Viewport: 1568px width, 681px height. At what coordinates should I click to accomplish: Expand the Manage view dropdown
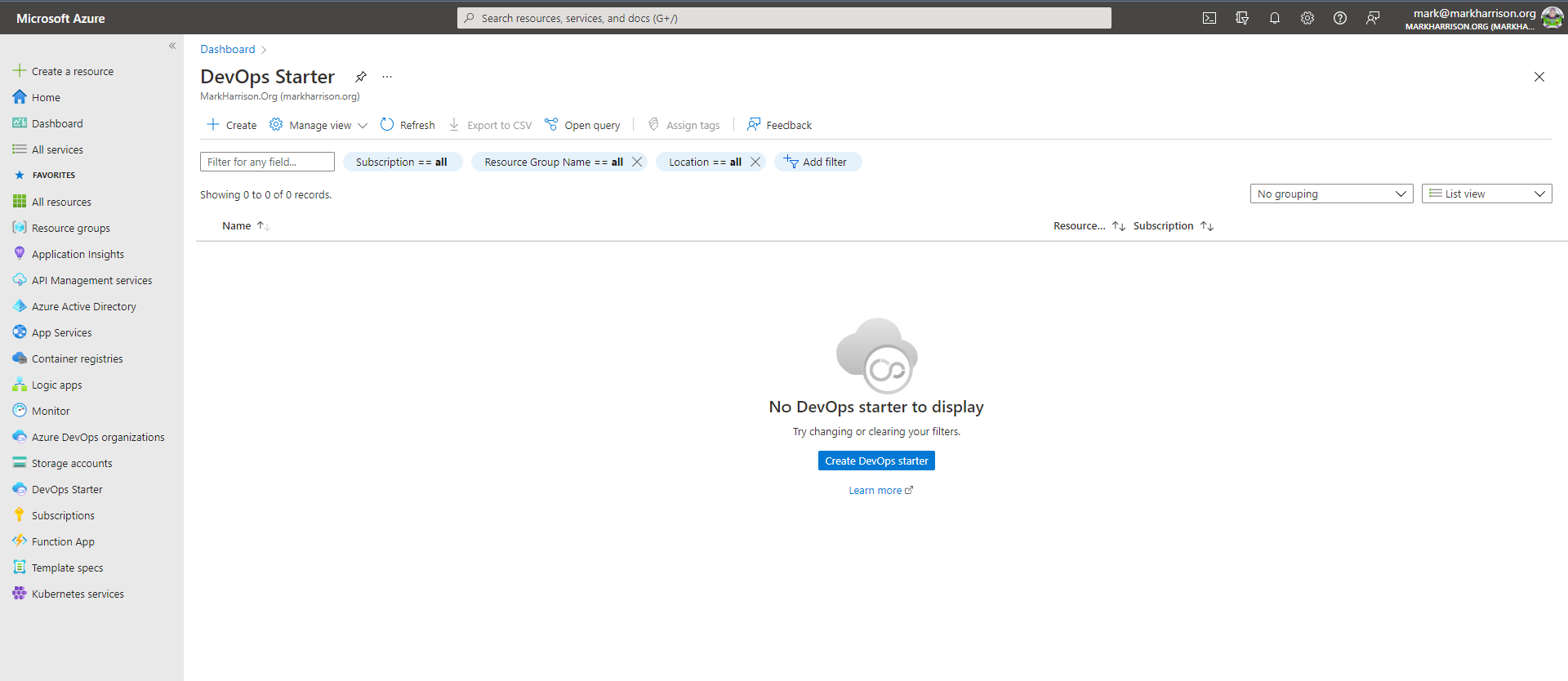tap(319, 125)
